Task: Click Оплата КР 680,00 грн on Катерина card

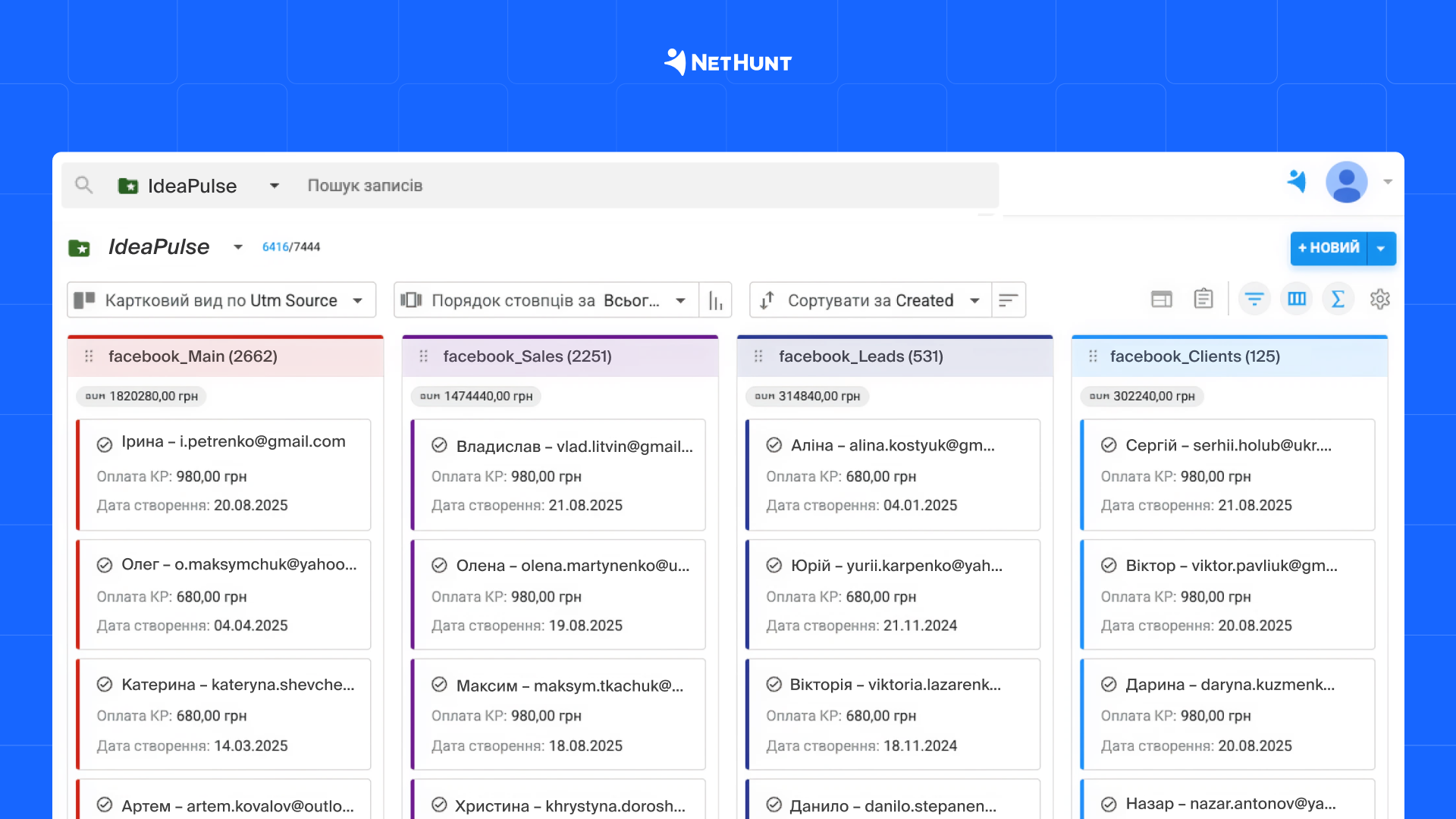Action: coord(171,716)
